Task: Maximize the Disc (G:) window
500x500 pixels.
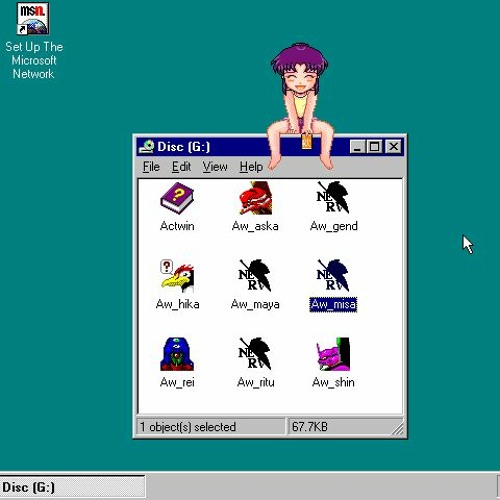Action: [374, 146]
